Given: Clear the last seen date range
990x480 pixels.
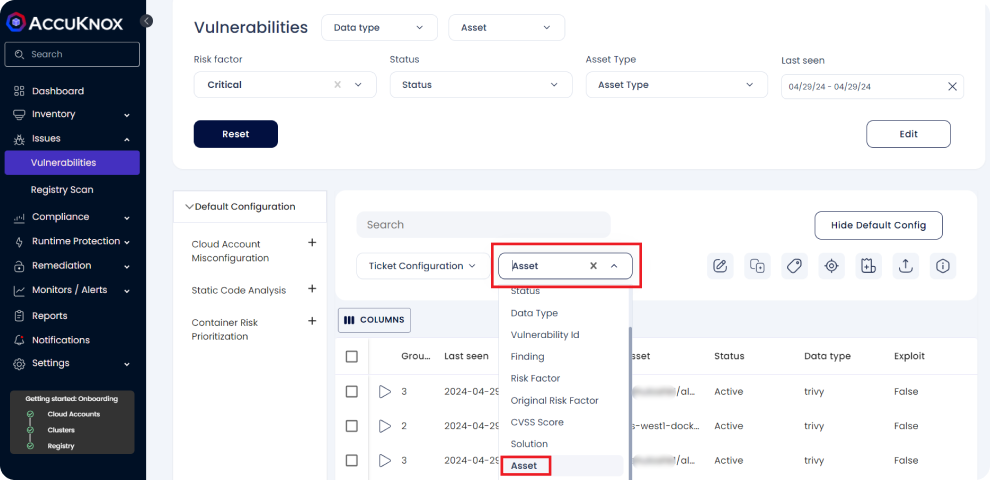Looking at the screenshot, I should 952,86.
